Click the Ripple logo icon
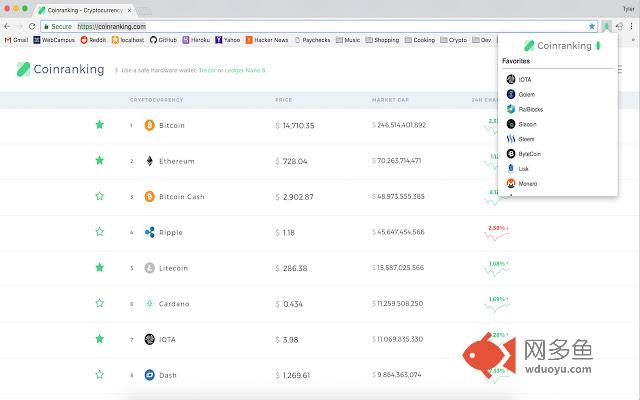The image size is (640, 400). tap(150, 232)
